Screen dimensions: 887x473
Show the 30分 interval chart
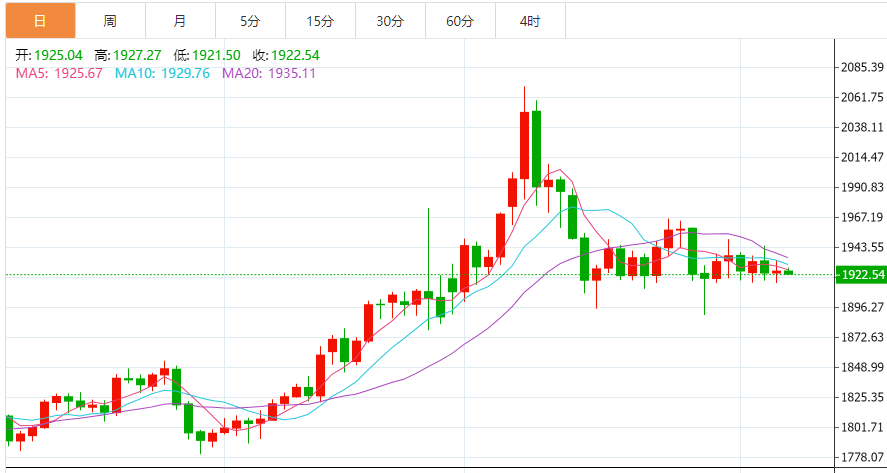pyautogui.click(x=390, y=20)
